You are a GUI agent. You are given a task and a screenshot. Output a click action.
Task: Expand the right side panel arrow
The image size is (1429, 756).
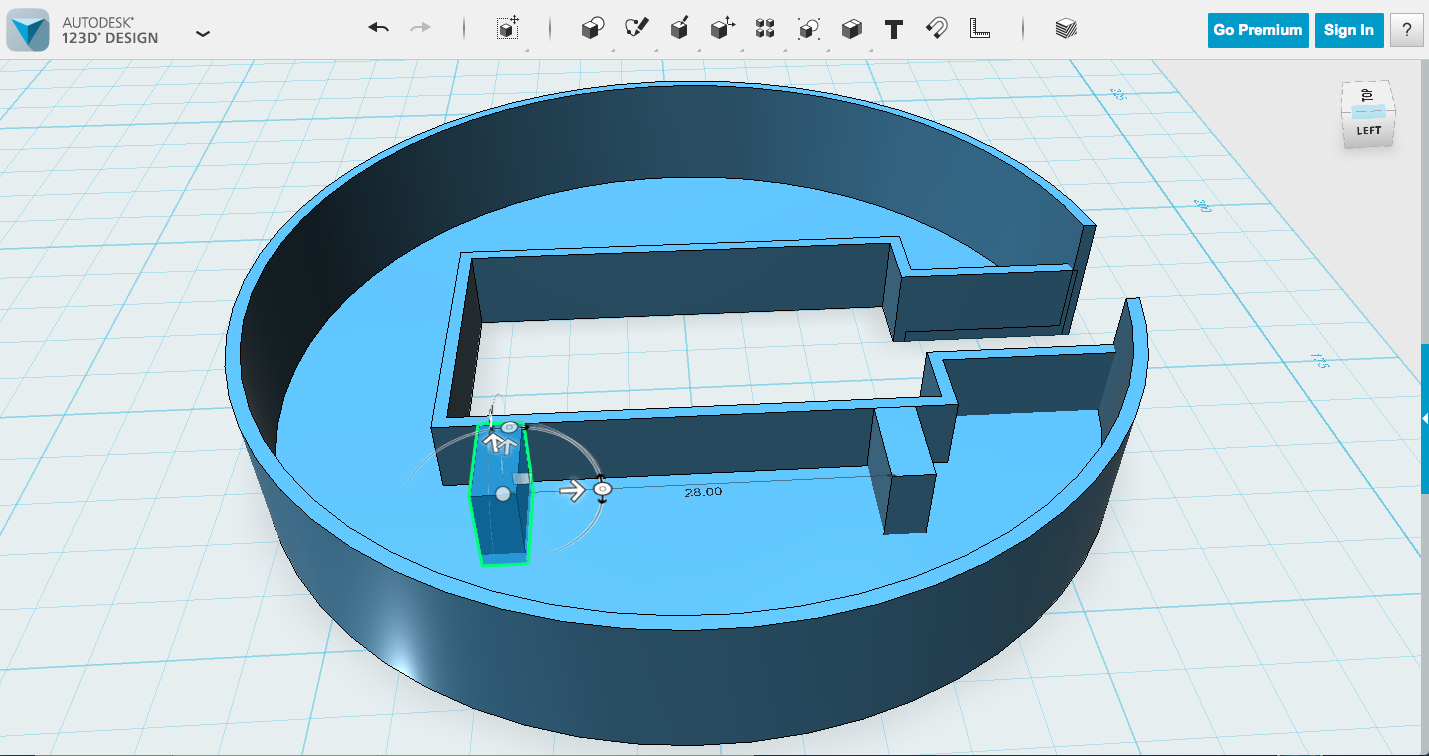(1424, 420)
